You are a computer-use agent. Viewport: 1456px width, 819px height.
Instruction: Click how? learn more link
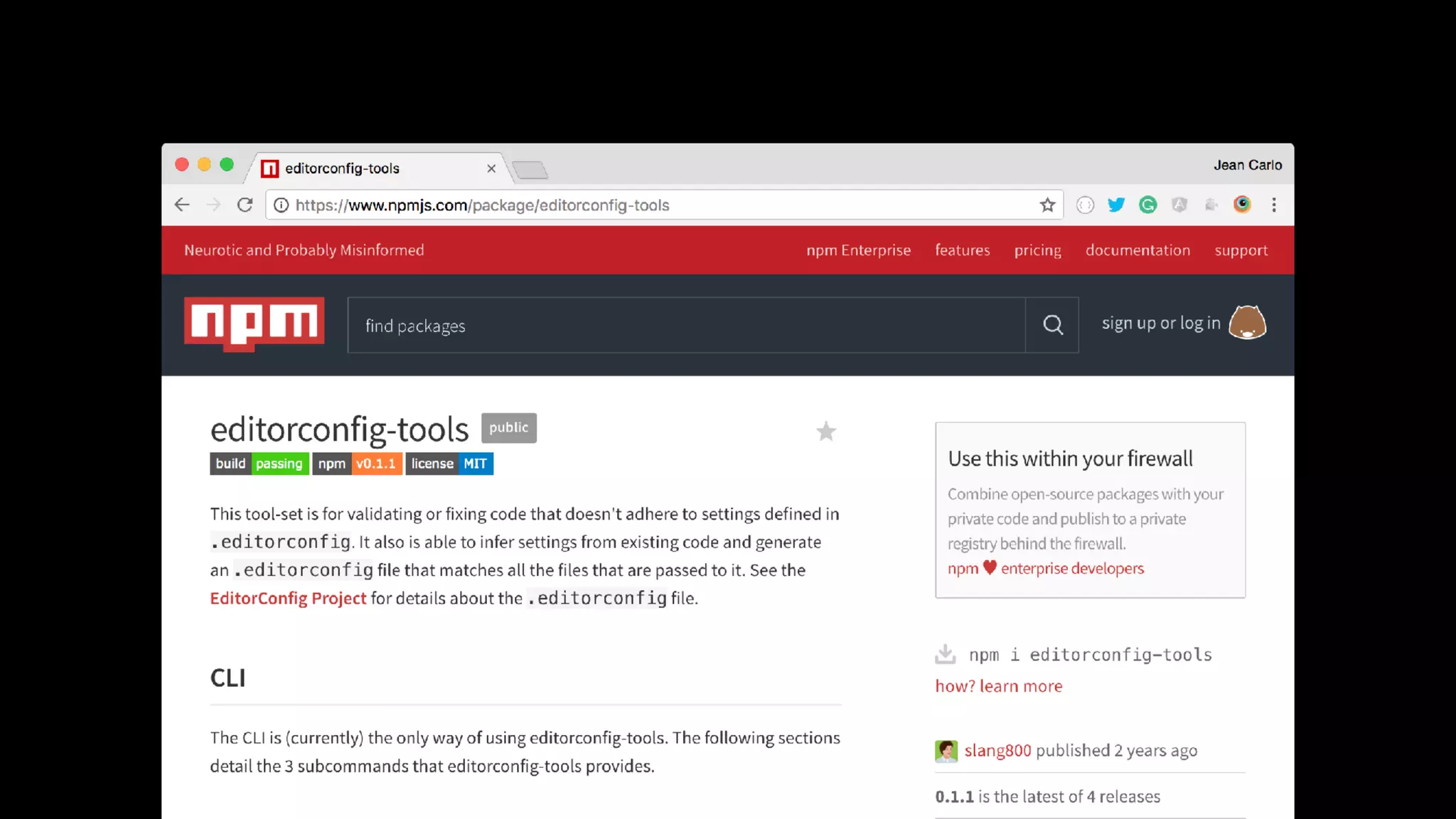pyautogui.click(x=998, y=686)
